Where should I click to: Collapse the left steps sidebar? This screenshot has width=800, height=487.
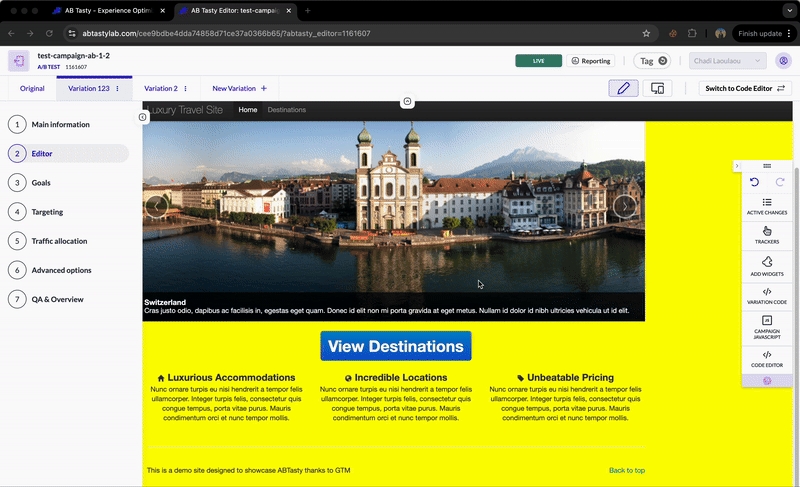pos(143,117)
